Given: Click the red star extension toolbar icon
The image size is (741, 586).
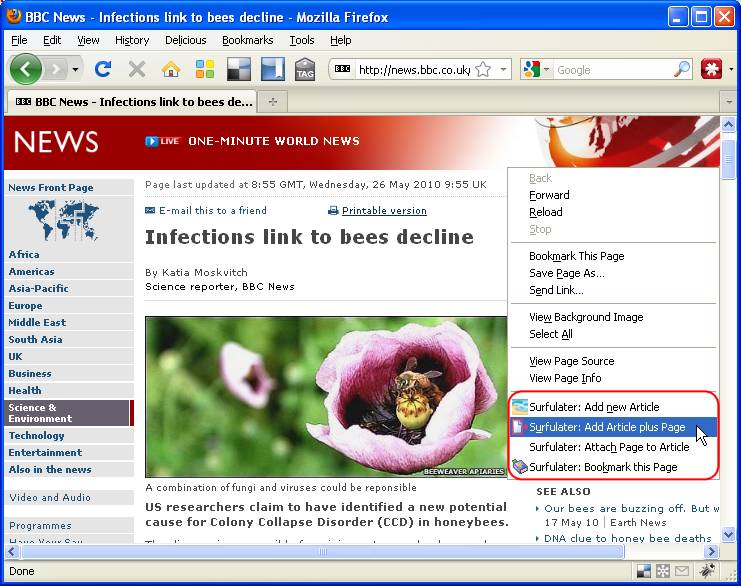Looking at the screenshot, I should click(x=712, y=69).
